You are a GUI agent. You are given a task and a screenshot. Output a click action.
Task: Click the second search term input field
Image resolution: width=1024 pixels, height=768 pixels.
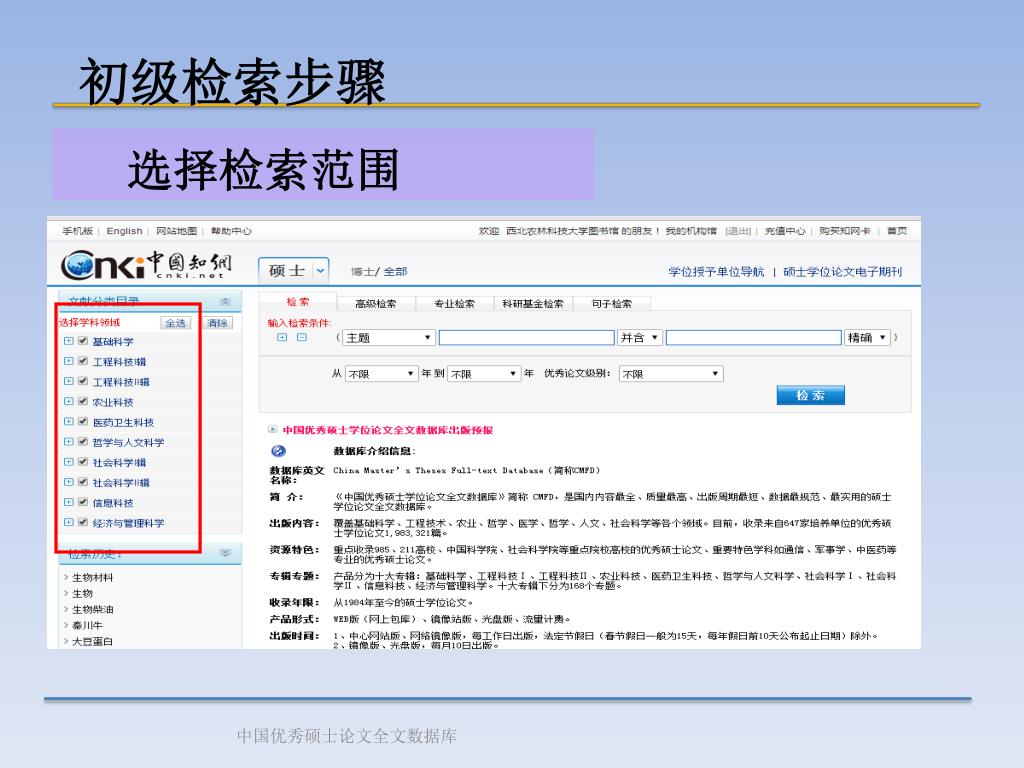[x=754, y=338]
